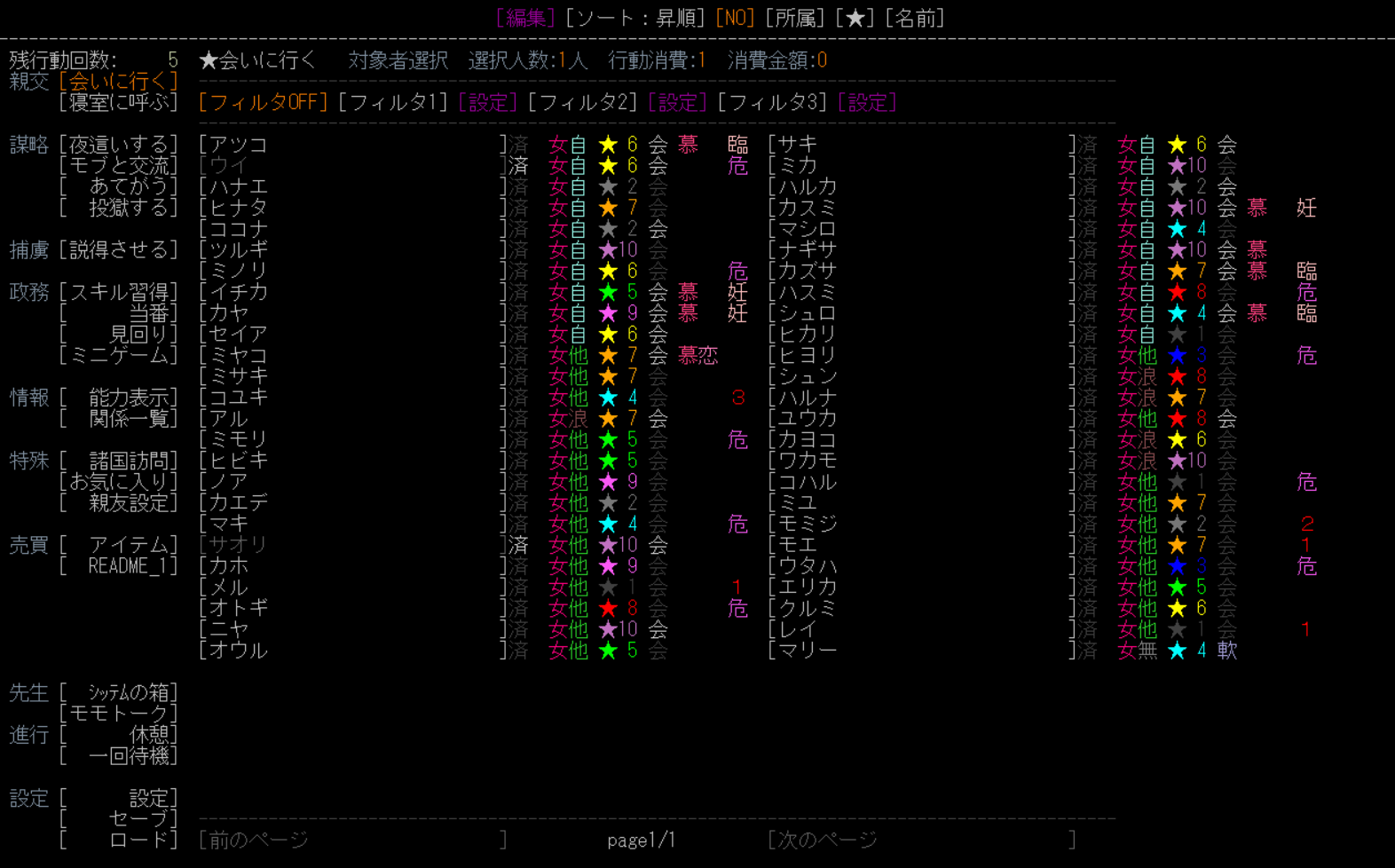Sort characters by [所属] affiliation
1395x868 pixels.
click(x=795, y=18)
